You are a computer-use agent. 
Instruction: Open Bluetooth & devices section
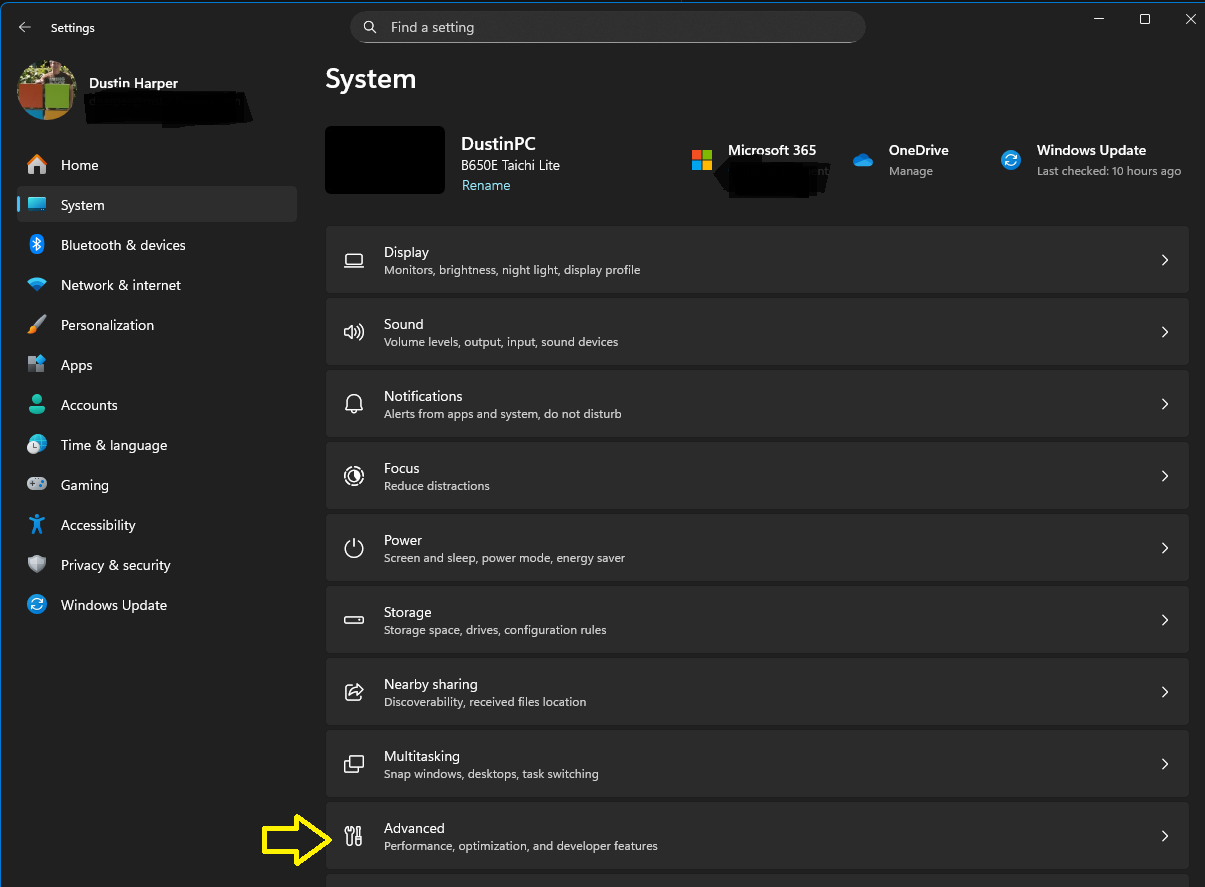122,245
